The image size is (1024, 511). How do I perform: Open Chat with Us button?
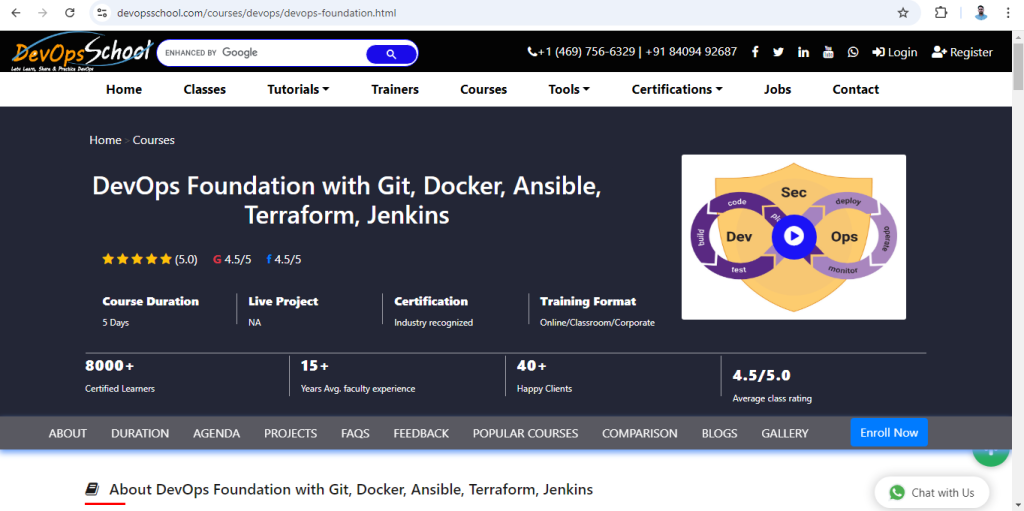point(932,493)
